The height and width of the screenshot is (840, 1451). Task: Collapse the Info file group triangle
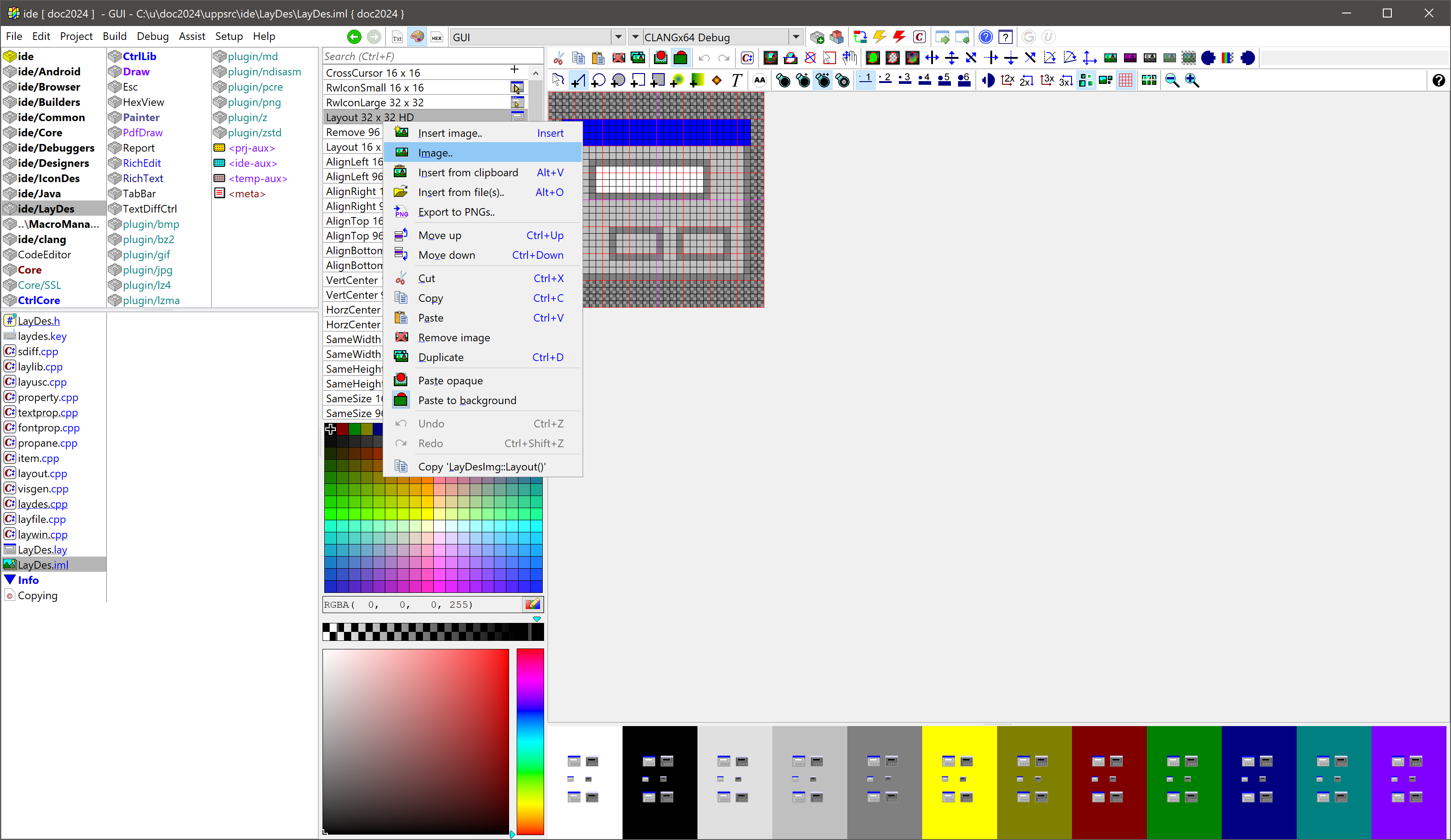point(10,580)
